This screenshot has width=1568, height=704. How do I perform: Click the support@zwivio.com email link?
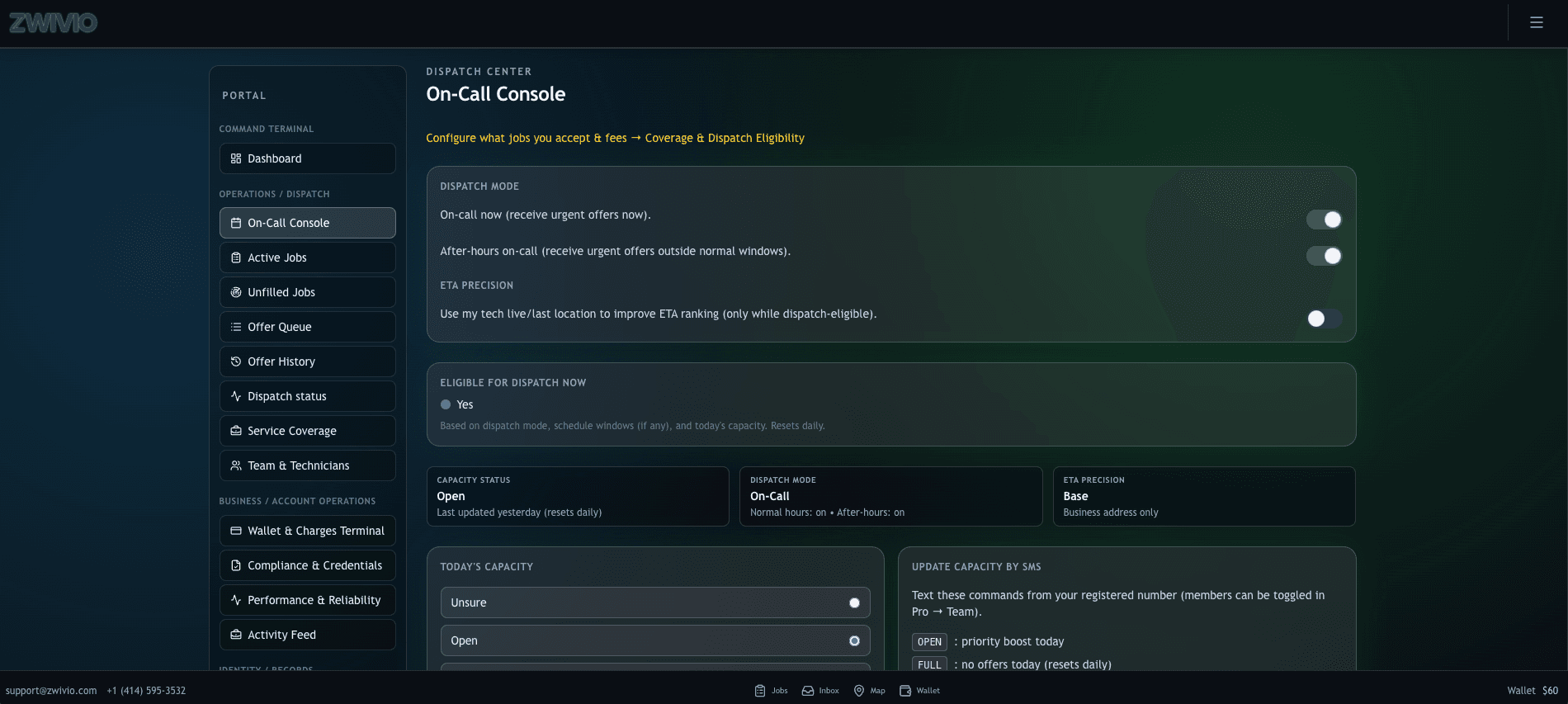(51, 691)
